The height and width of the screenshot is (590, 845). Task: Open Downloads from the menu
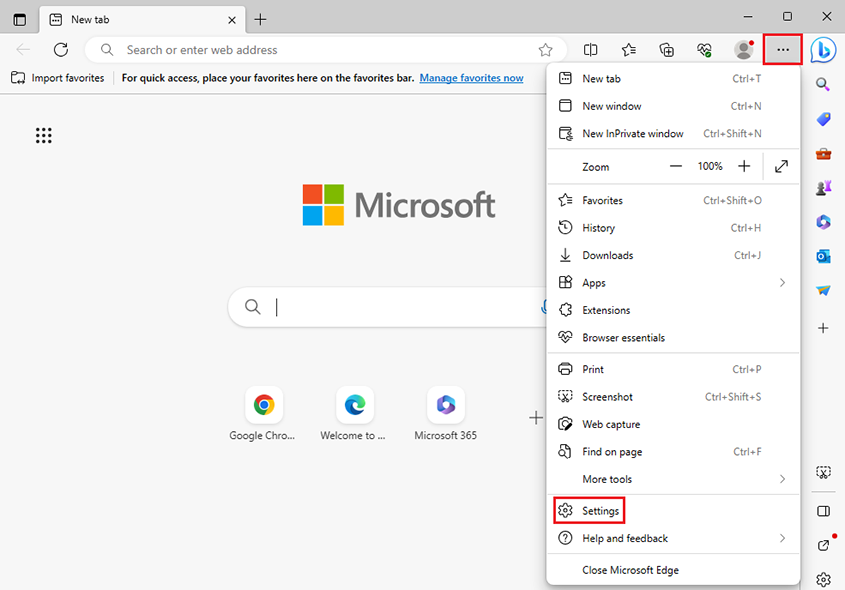click(673, 255)
